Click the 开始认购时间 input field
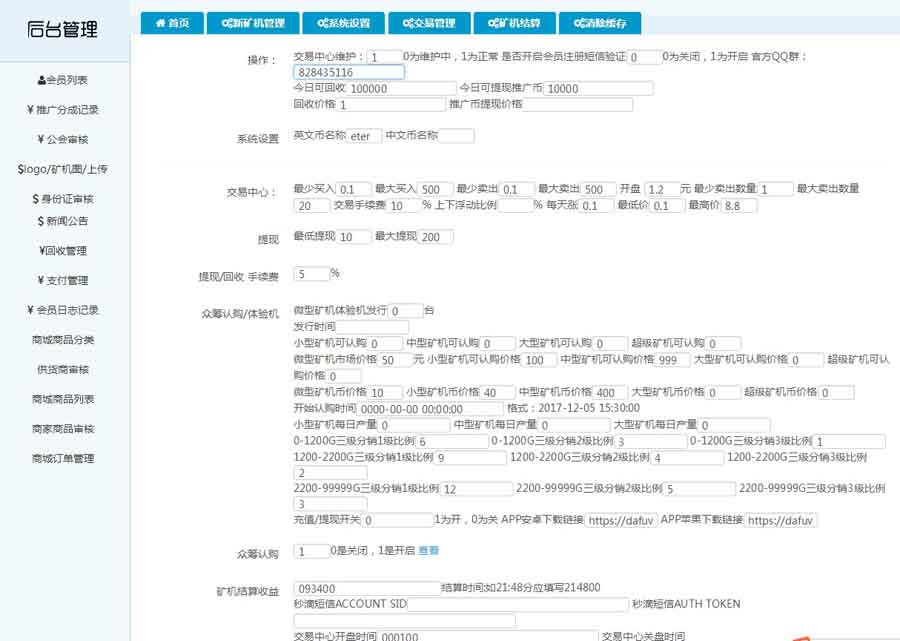900x641 pixels. pyautogui.click(x=411, y=409)
